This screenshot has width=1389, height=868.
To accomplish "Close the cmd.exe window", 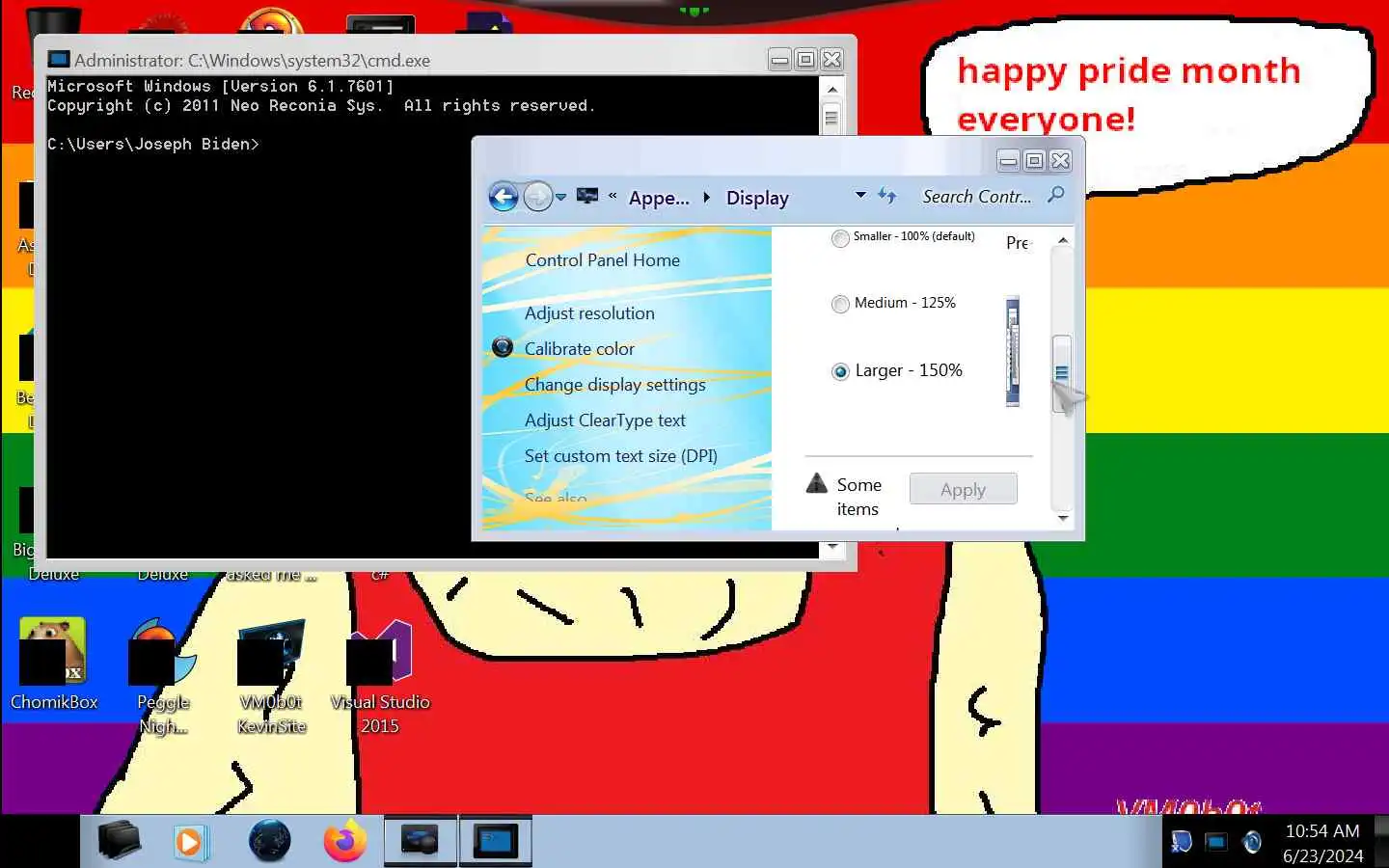I will [x=831, y=60].
